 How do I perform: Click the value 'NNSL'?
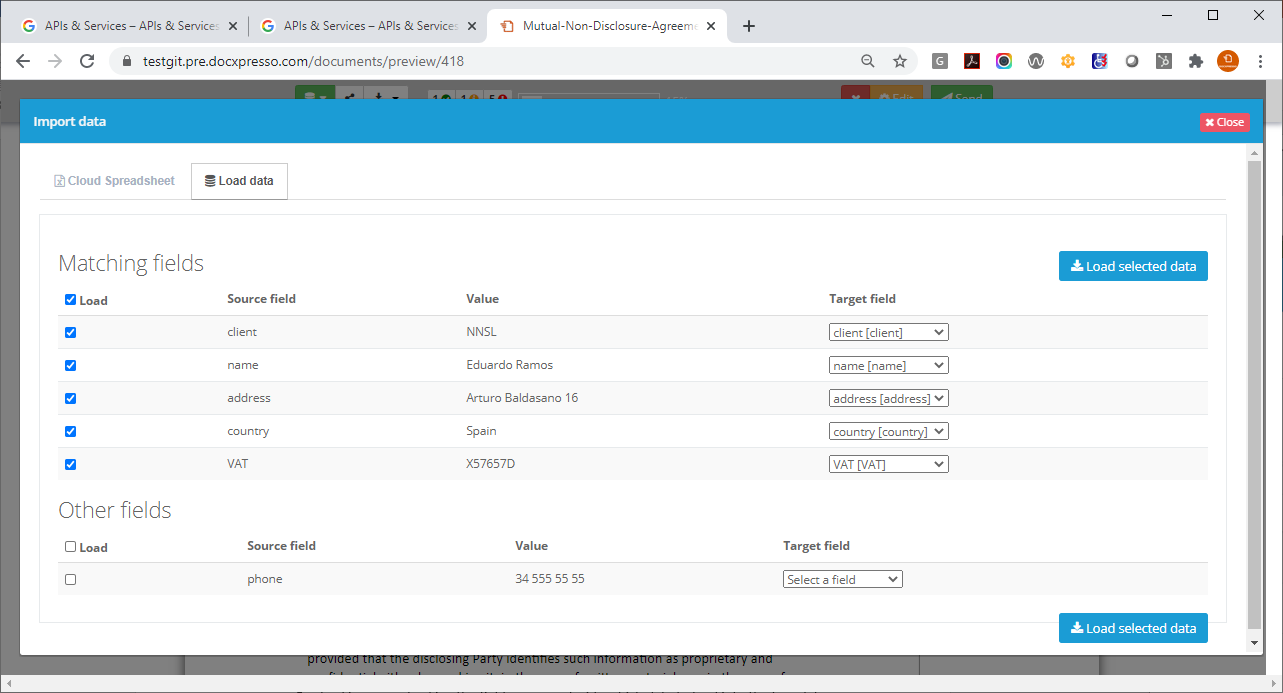[482, 332]
